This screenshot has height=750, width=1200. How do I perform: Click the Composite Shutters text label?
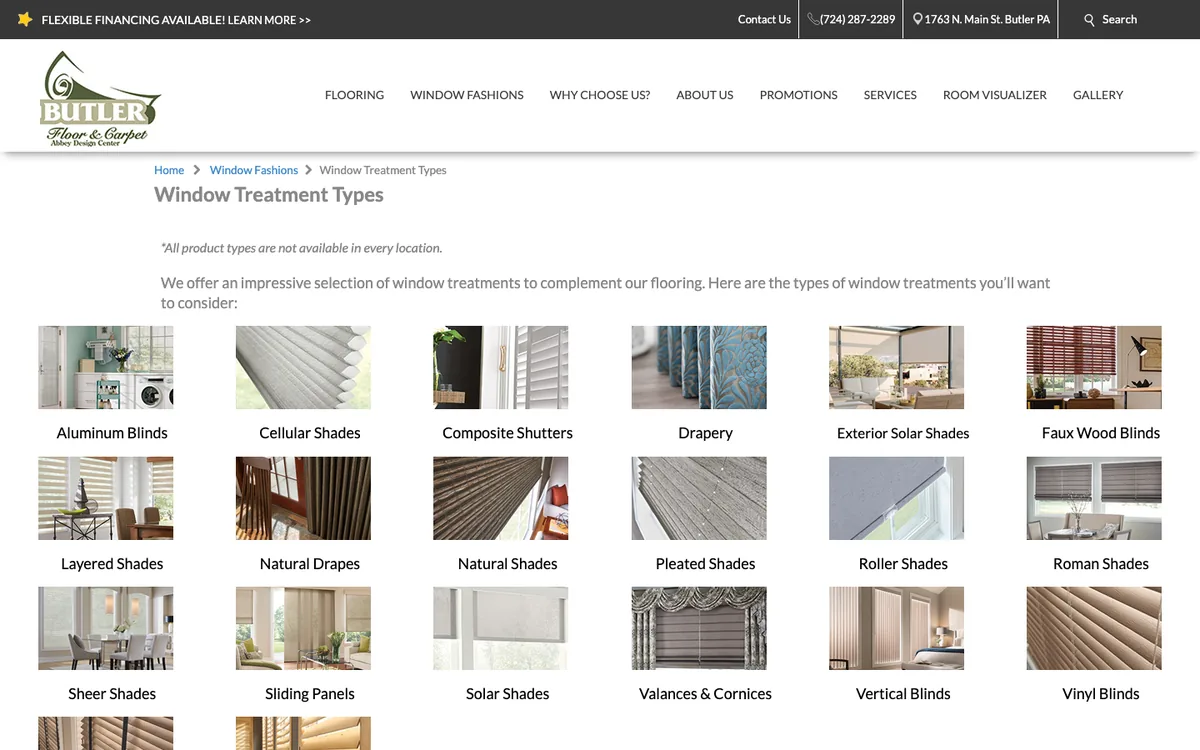click(508, 433)
